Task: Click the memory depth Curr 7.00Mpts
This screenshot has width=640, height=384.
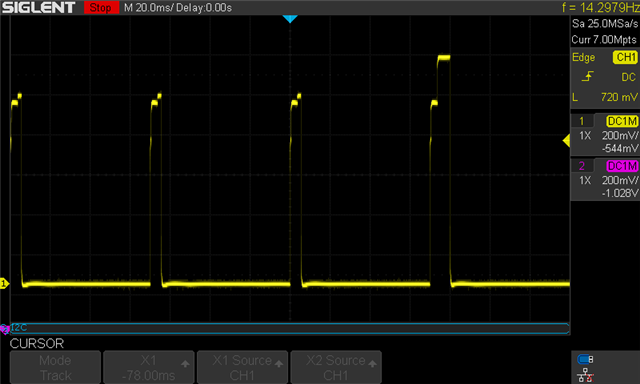Action: pos(604,40)
